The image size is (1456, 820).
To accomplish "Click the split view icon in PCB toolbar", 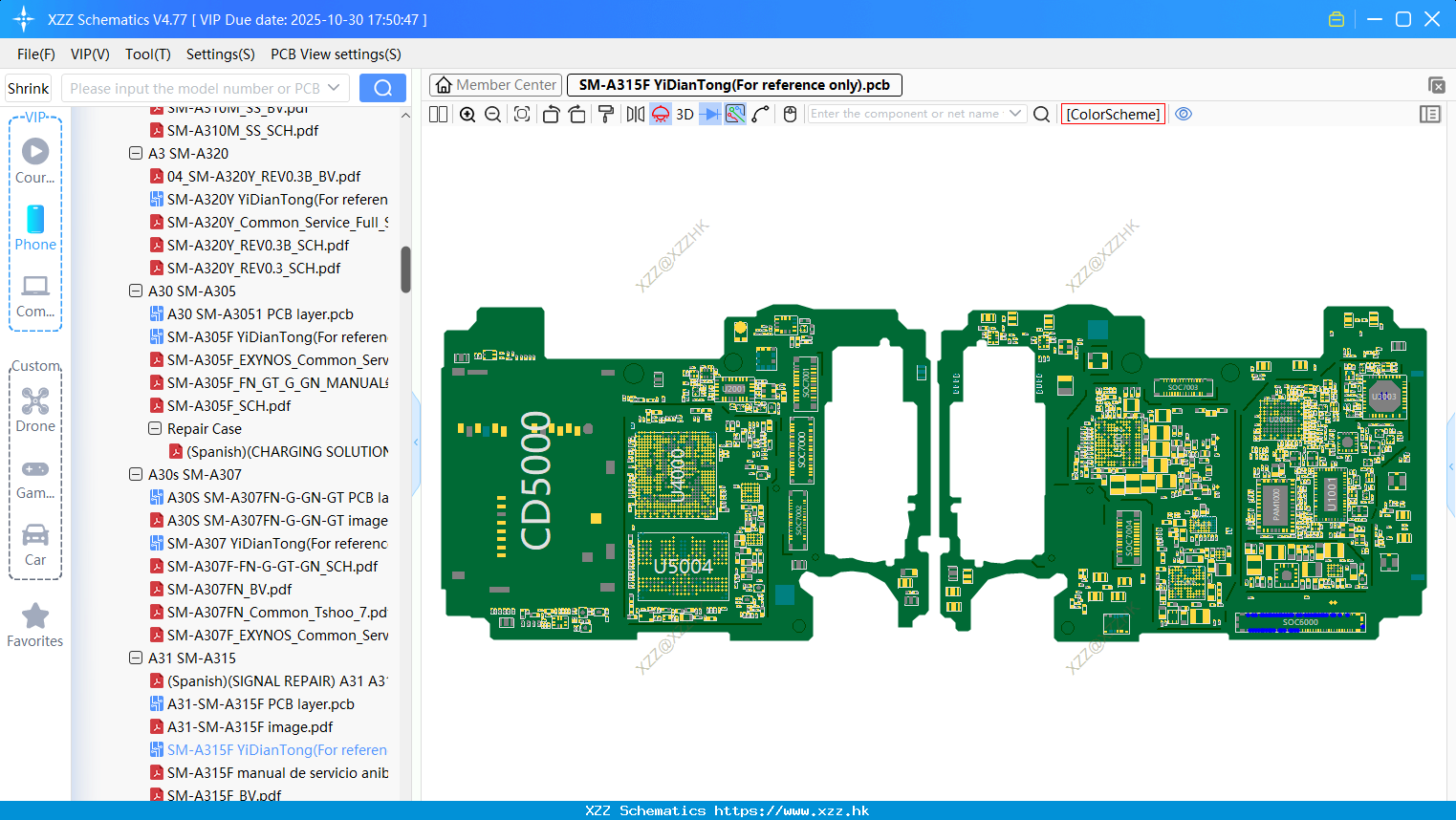I will tap(438, 114).
